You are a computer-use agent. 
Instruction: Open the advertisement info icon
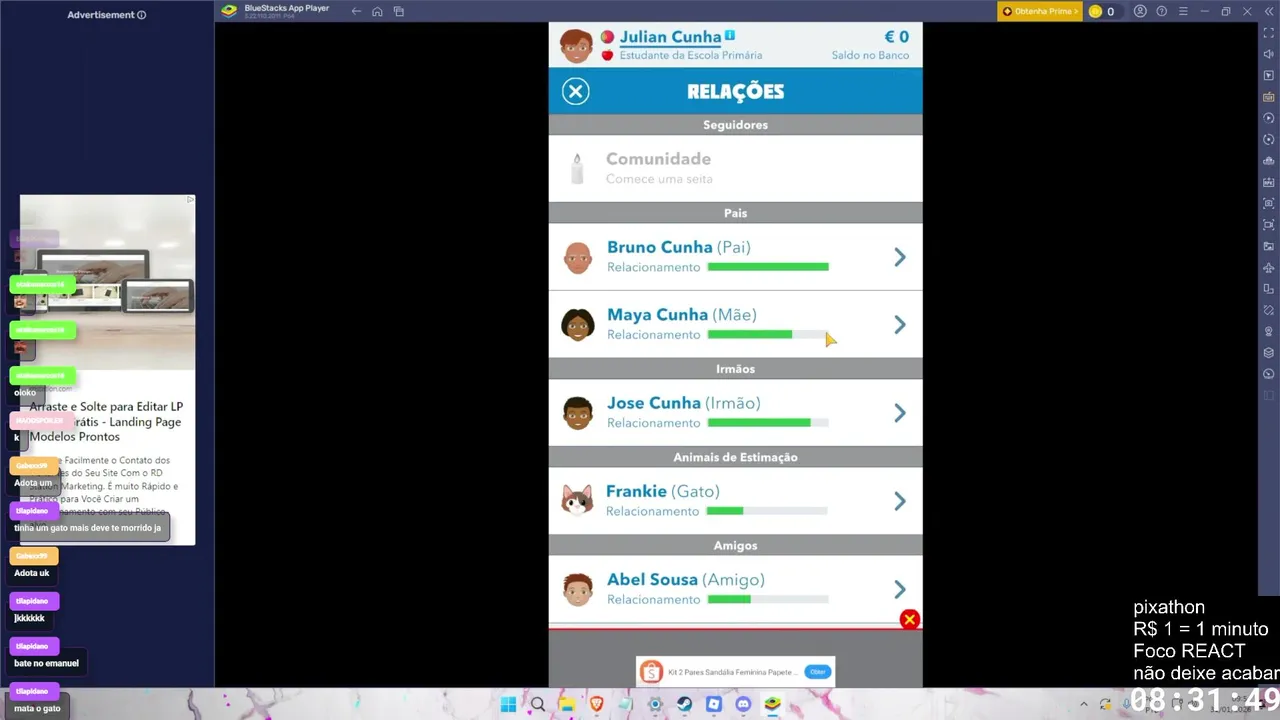141,15
